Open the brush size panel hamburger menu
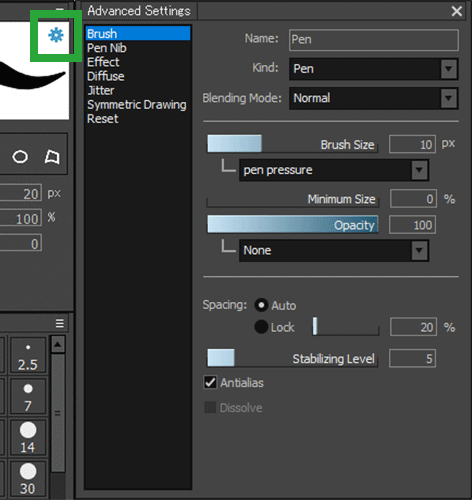472x500 pixels. point(60,323)
